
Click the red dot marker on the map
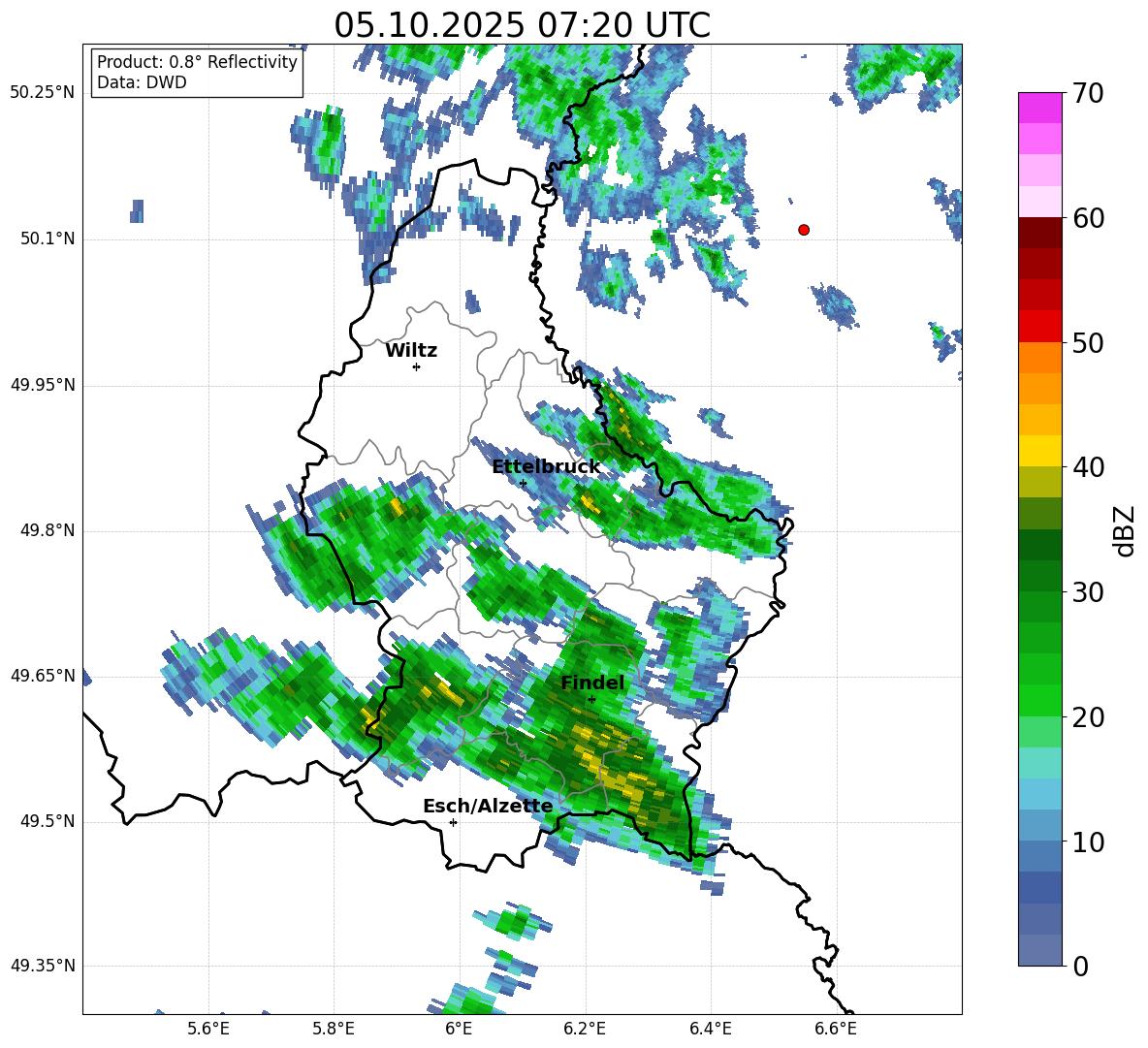point(804,230)
